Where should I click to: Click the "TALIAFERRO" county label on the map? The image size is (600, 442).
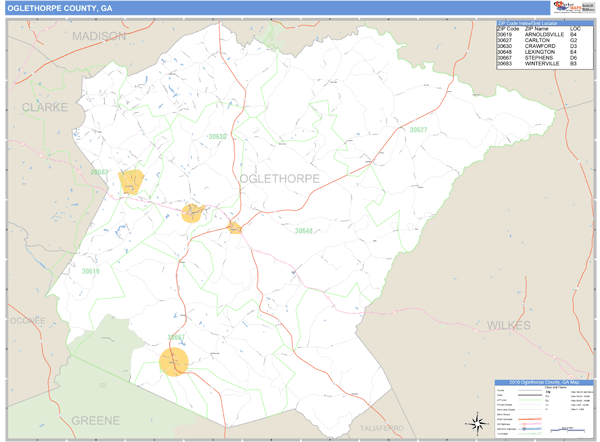[x=382, y=428]
